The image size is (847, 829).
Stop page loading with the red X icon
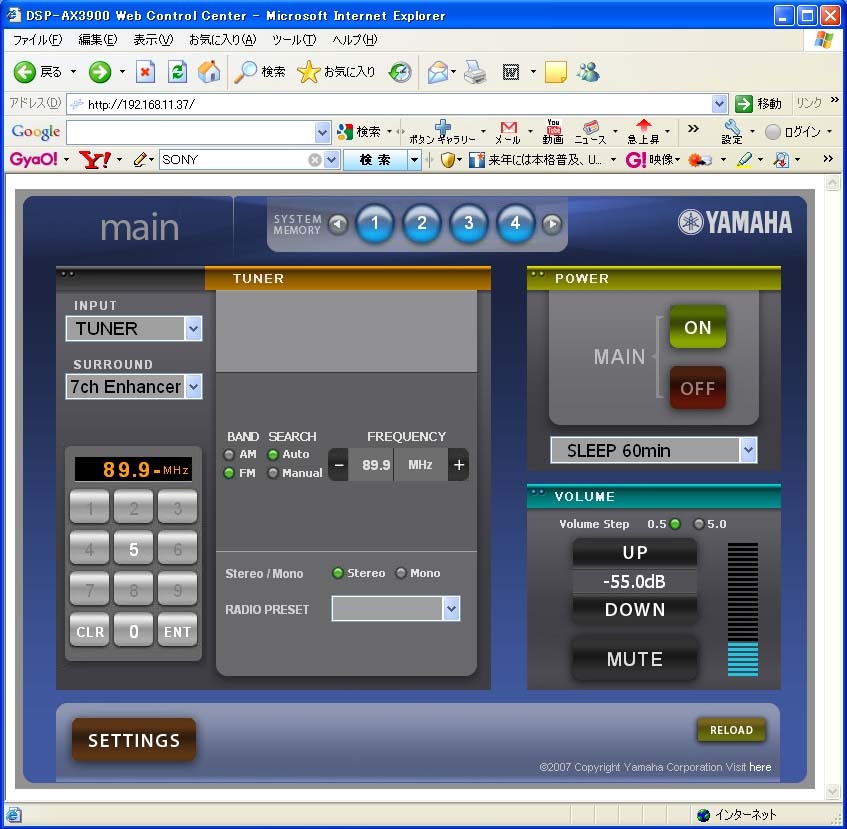click(x=145, y=72)
